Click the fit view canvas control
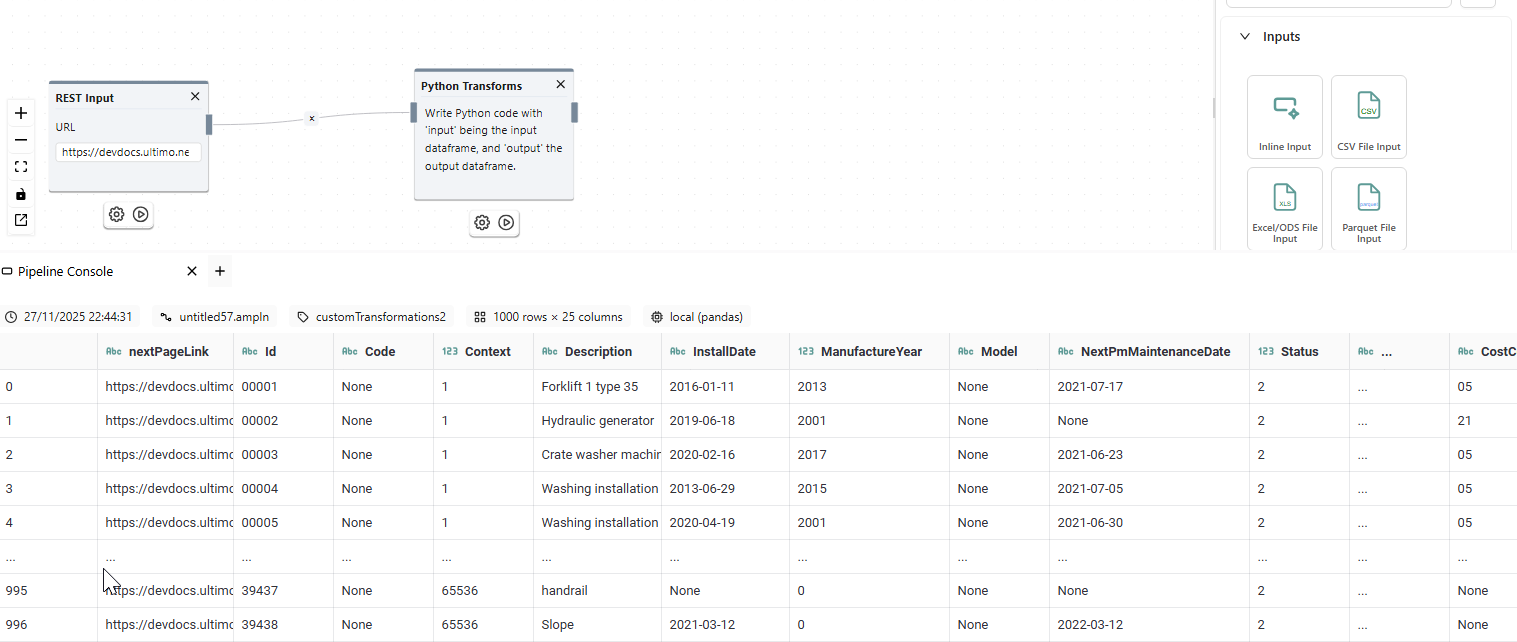 pos(21,167)
